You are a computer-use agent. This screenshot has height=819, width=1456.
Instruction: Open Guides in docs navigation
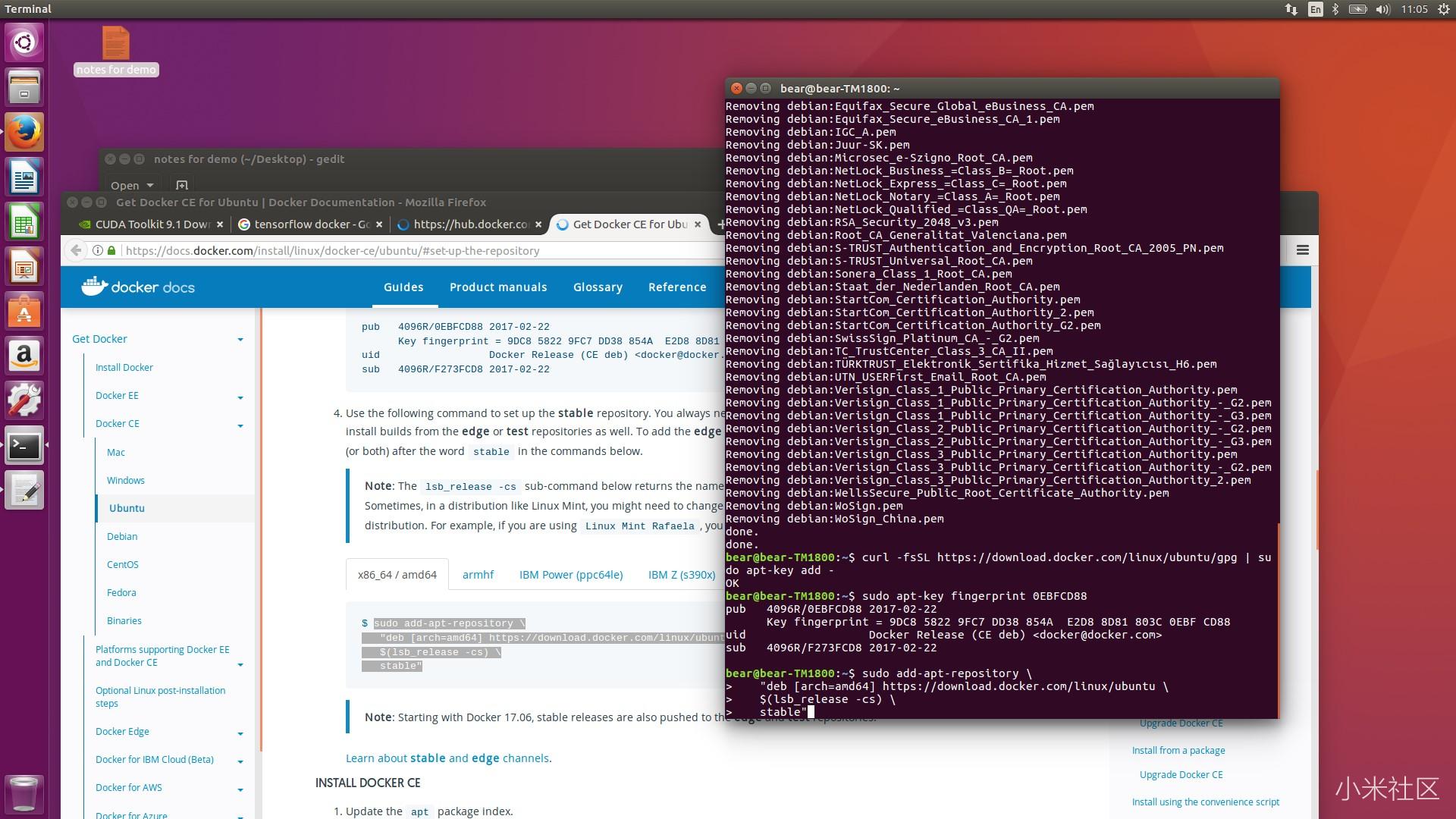[x=403, y=287]
